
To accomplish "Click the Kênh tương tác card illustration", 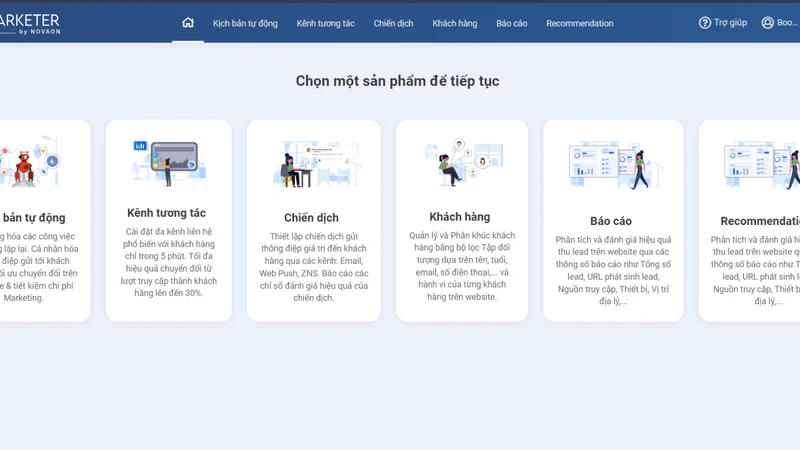I will pos(168,162).
